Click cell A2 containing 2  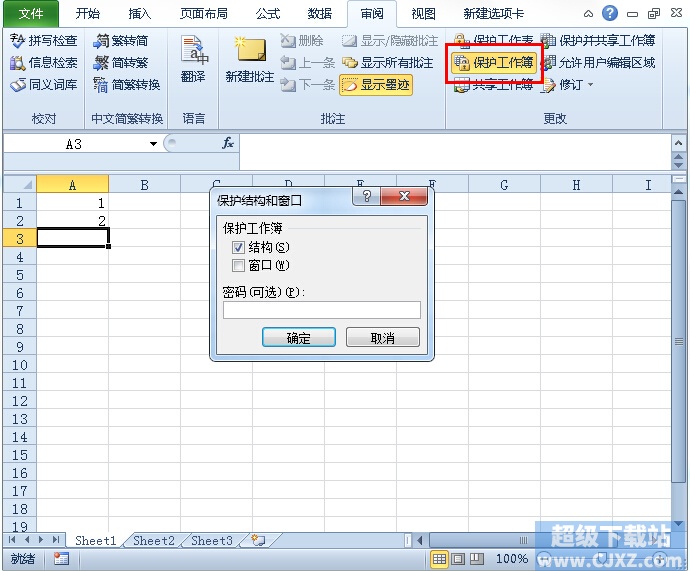point(73,220)
